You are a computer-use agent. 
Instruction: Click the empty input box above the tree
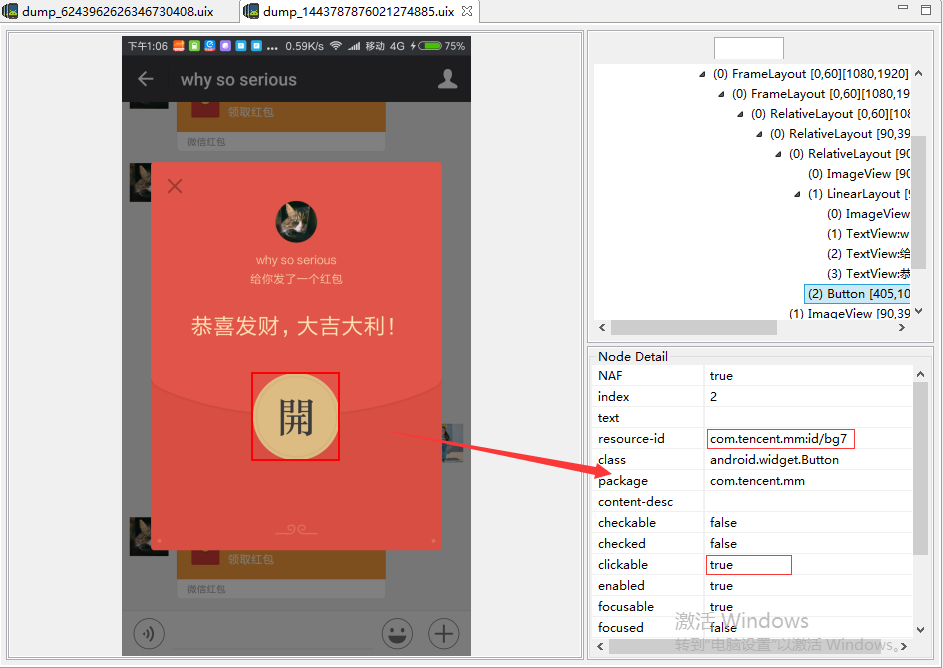[749, 48]
